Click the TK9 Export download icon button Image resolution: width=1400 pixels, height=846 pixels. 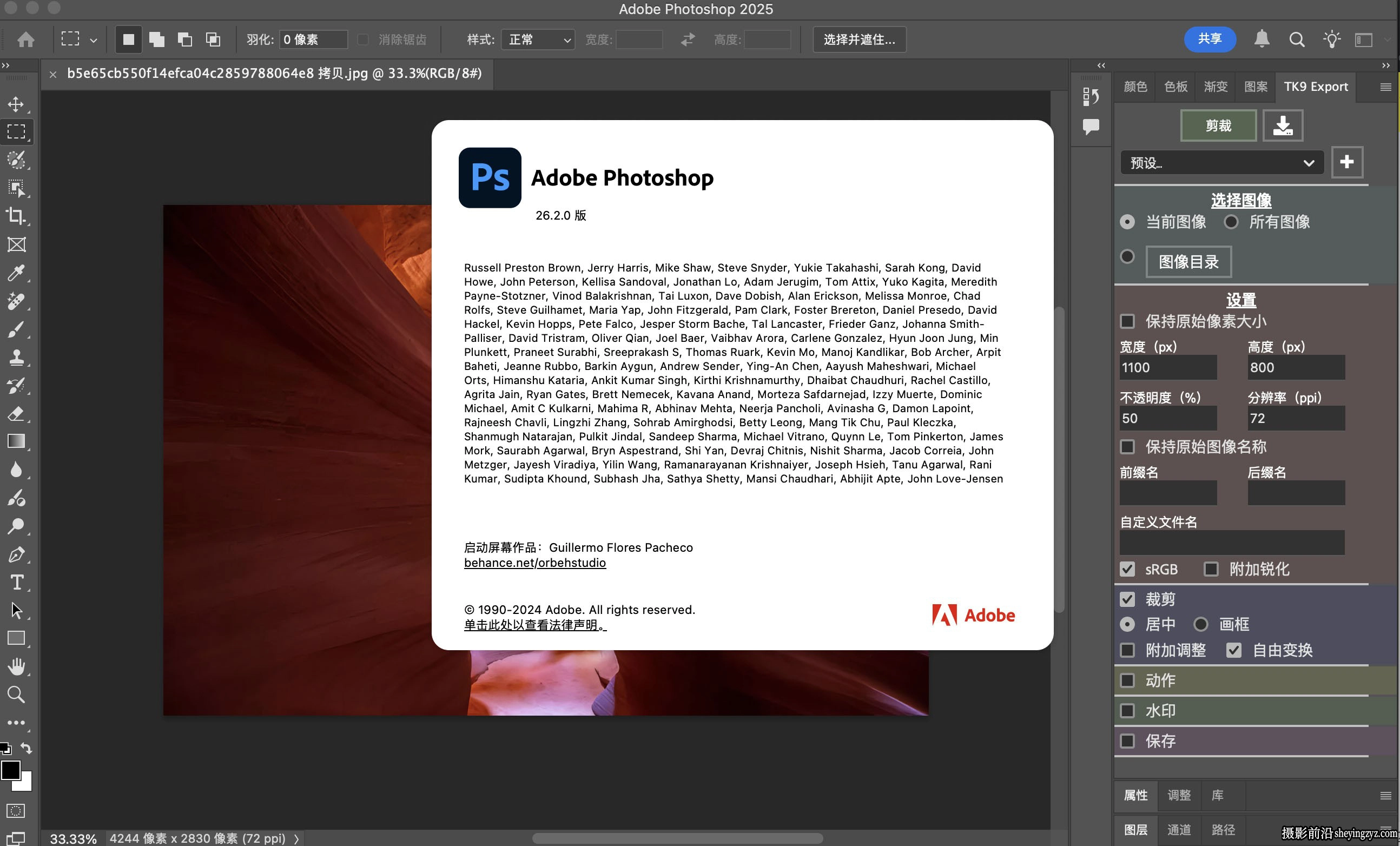[x=1283, y=125]
